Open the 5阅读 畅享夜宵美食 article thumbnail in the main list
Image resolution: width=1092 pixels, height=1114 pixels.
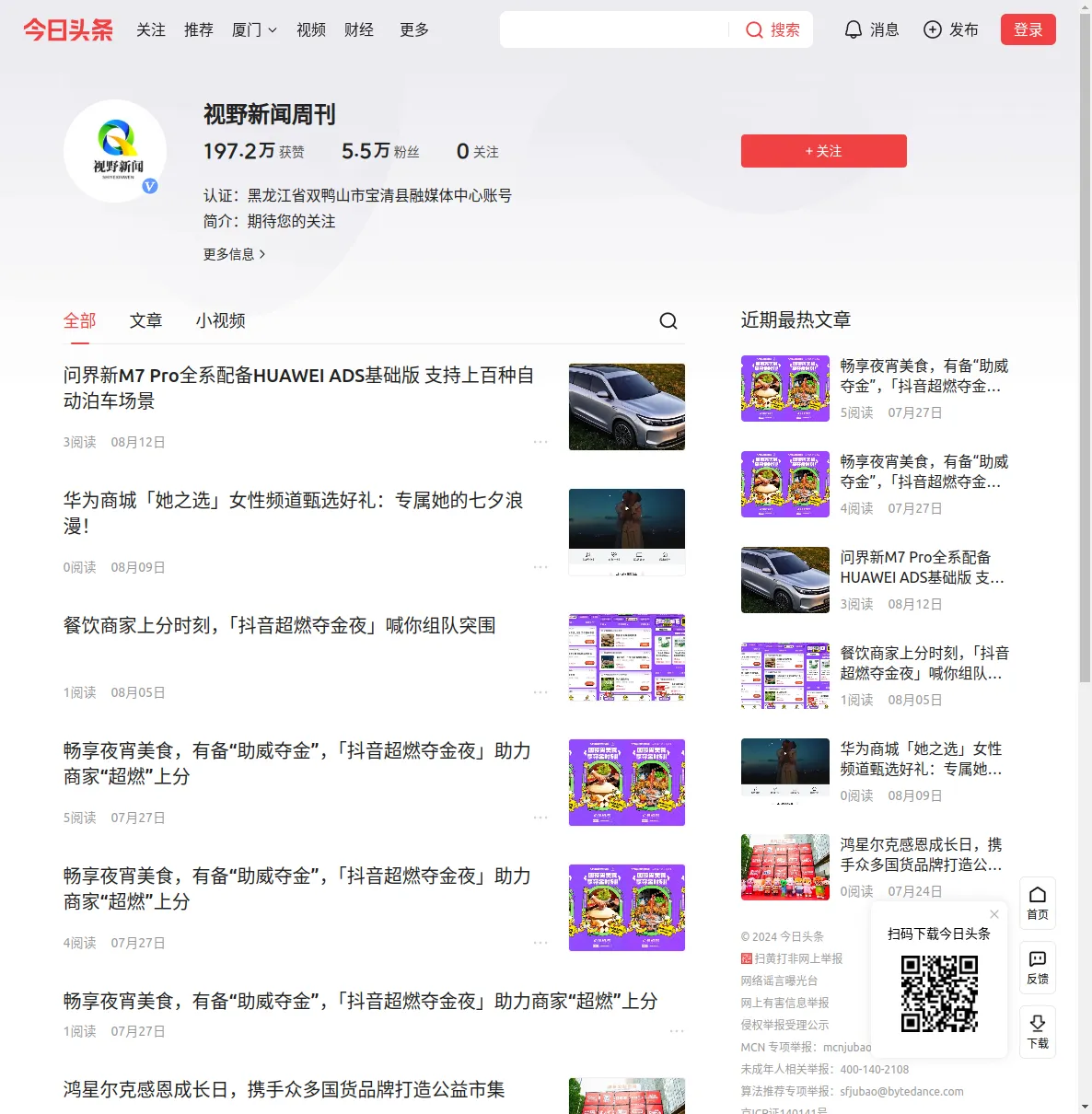pos(627,783)
